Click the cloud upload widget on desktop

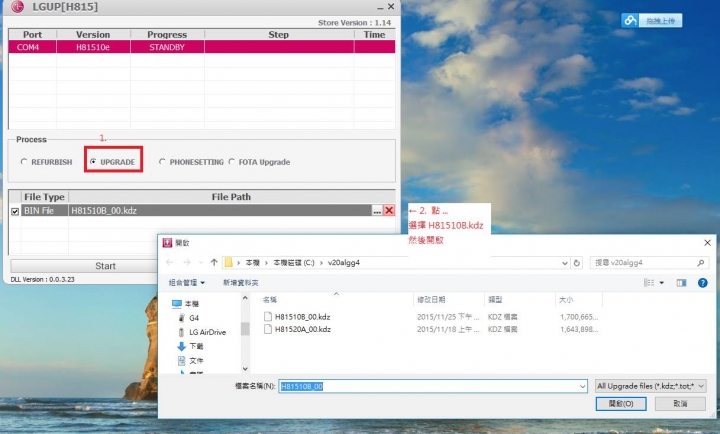pos(652,21)
